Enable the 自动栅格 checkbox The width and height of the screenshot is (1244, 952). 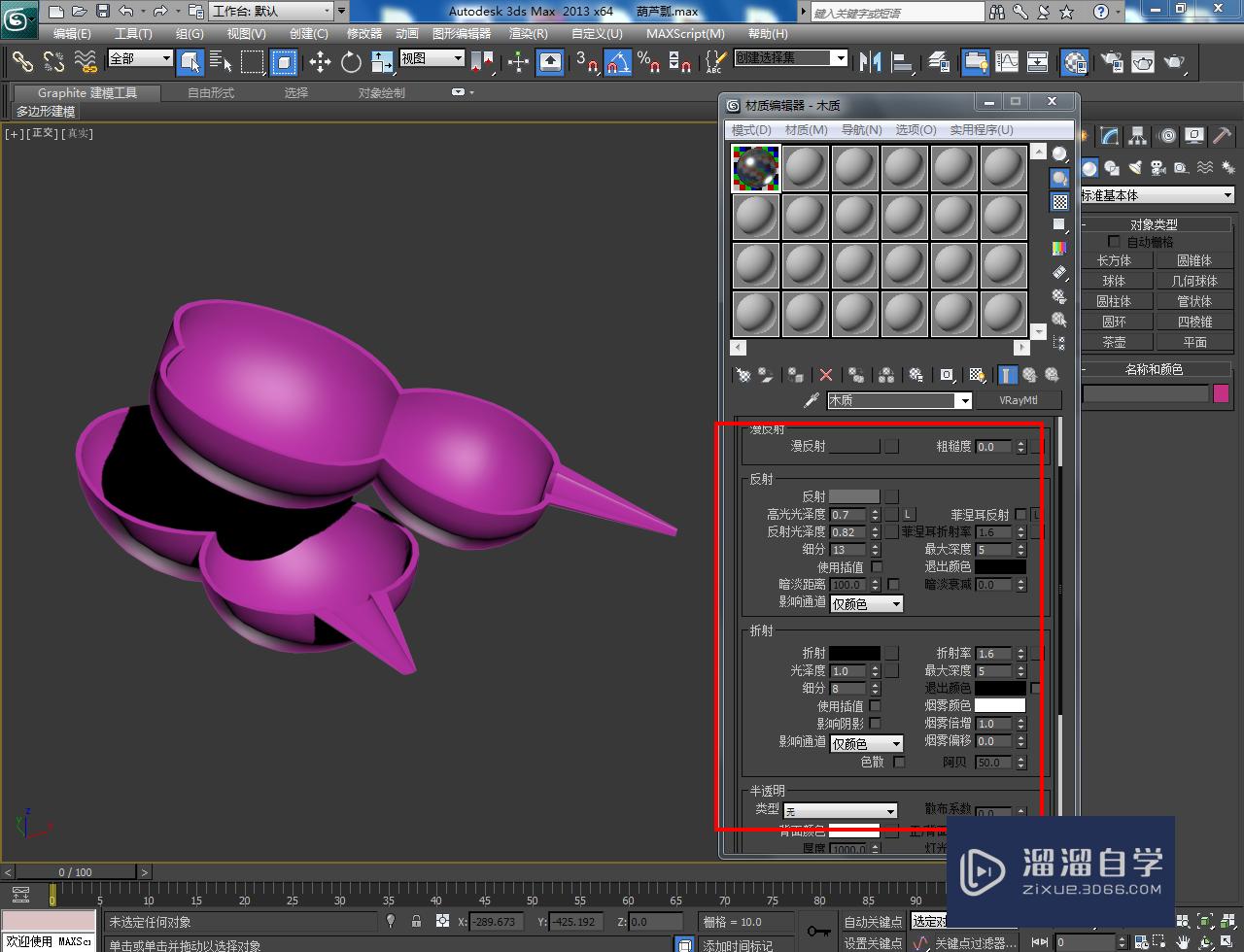click(x=1114, y=242)
